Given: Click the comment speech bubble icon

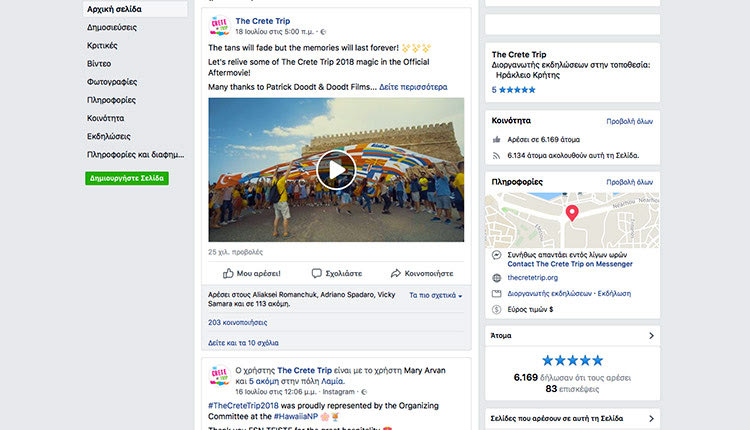Looking at the screenshot, I should coord(316,273).
